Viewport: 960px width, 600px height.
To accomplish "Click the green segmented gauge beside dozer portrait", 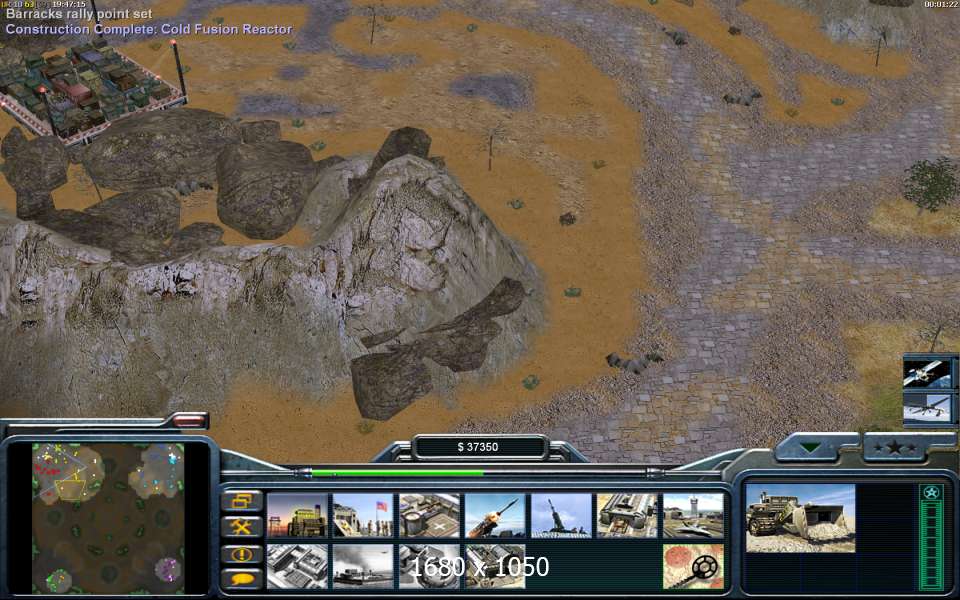I will tap(931, 545).
